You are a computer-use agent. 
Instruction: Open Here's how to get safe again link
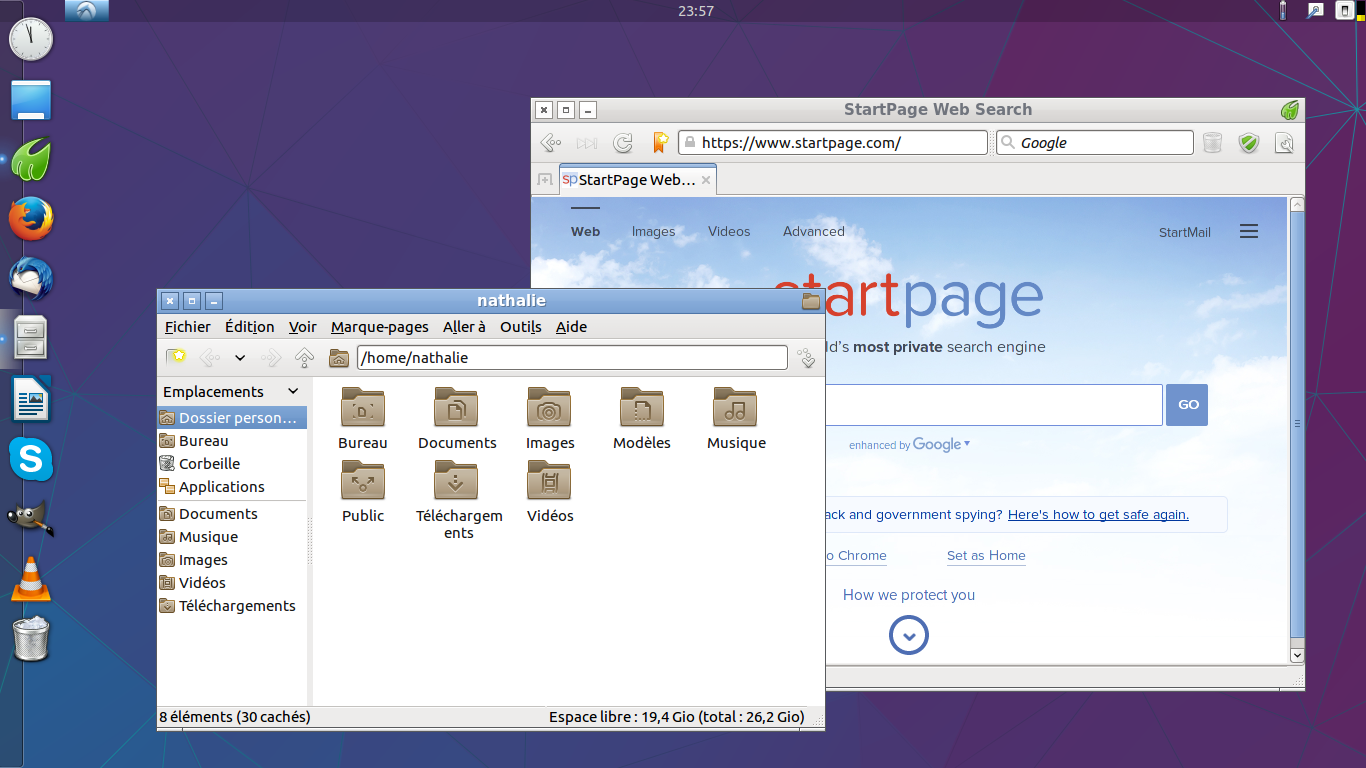click(x=1098, y=515)
